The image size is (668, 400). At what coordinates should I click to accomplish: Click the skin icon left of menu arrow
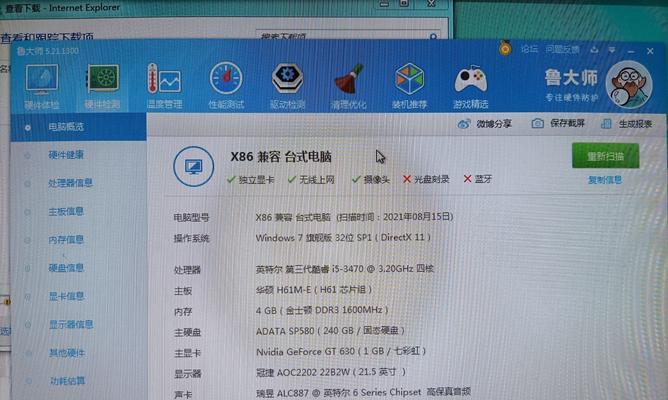pos(594,50)
